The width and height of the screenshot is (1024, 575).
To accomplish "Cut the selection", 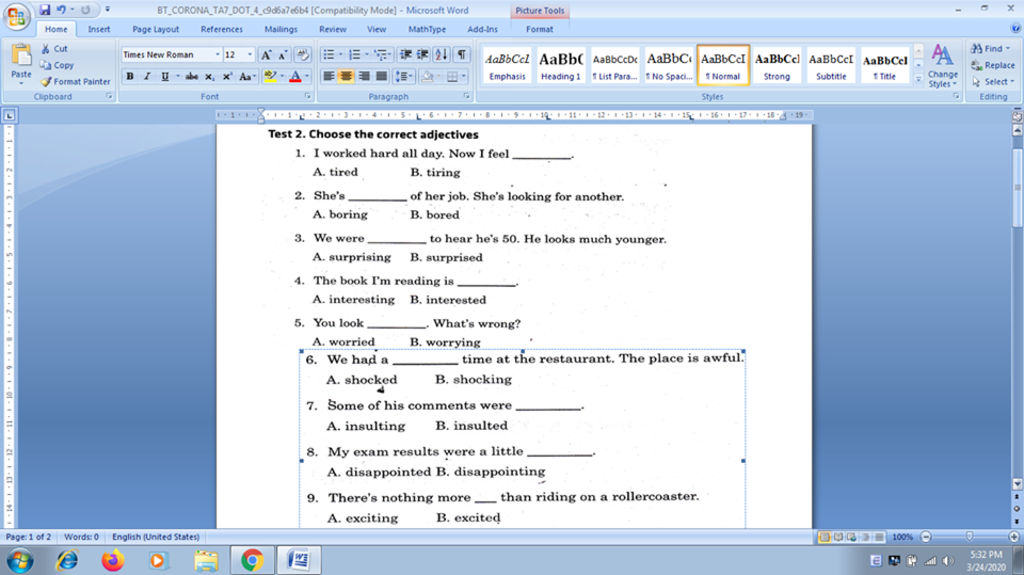I will (x=54, y=48).
